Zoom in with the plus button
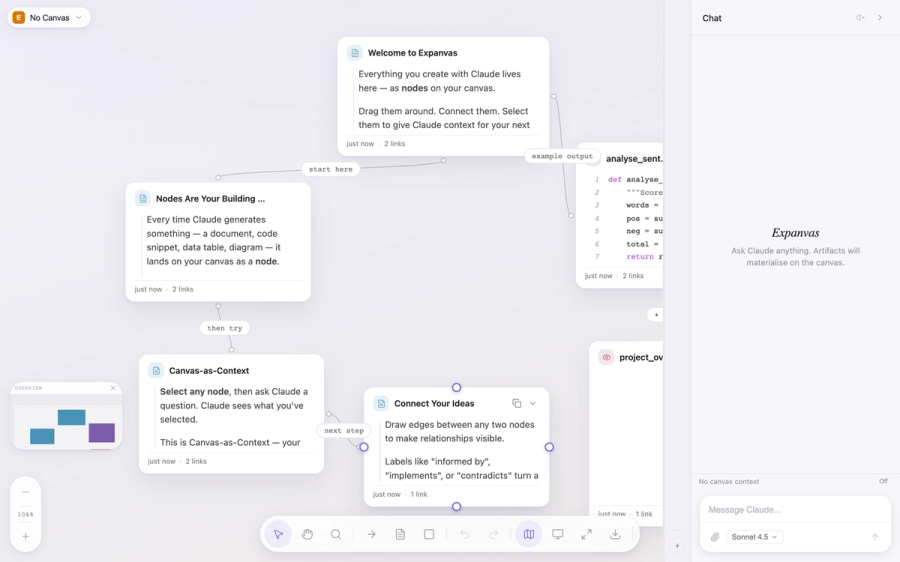The image size is (900, 562). point(25,536)
